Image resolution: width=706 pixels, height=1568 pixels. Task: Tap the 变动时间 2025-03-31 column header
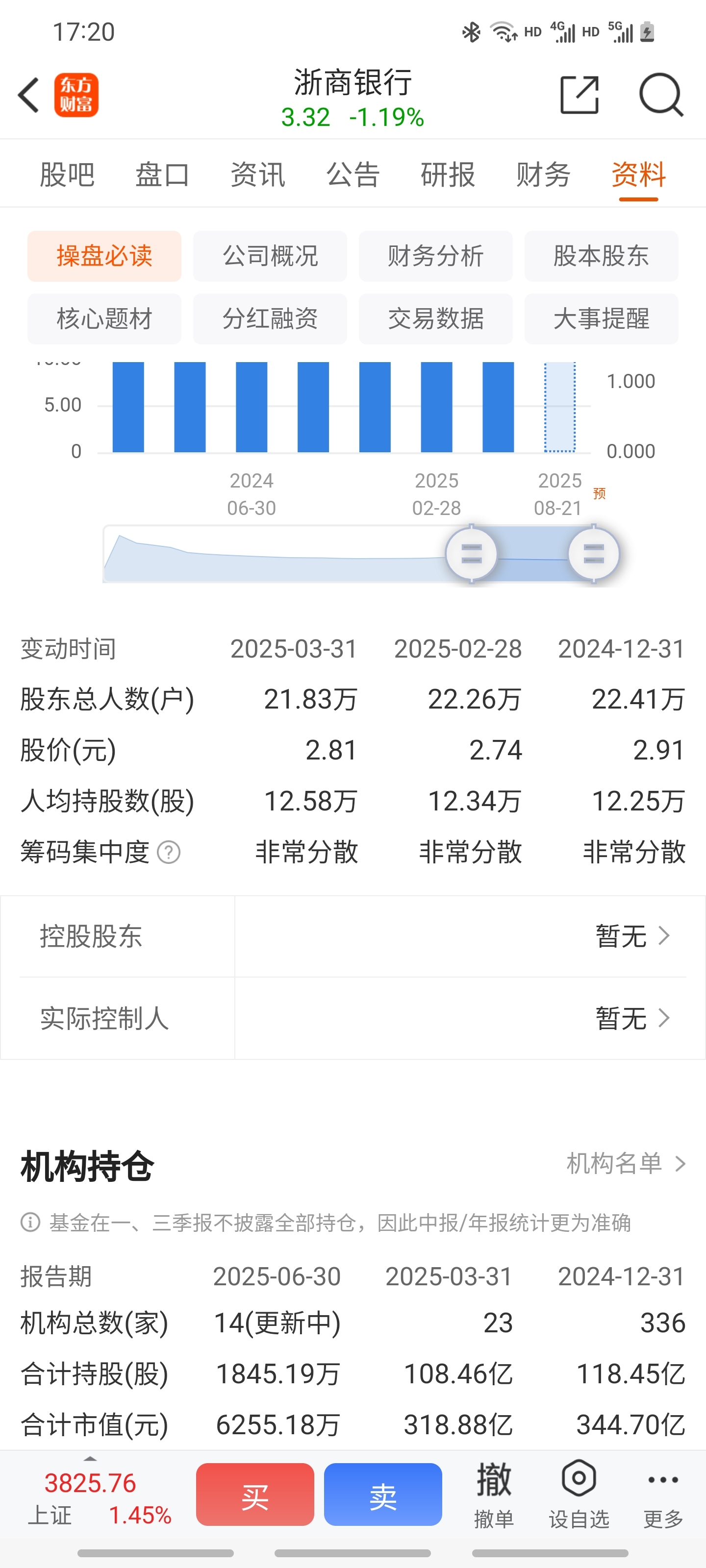(x=294, y=649)
